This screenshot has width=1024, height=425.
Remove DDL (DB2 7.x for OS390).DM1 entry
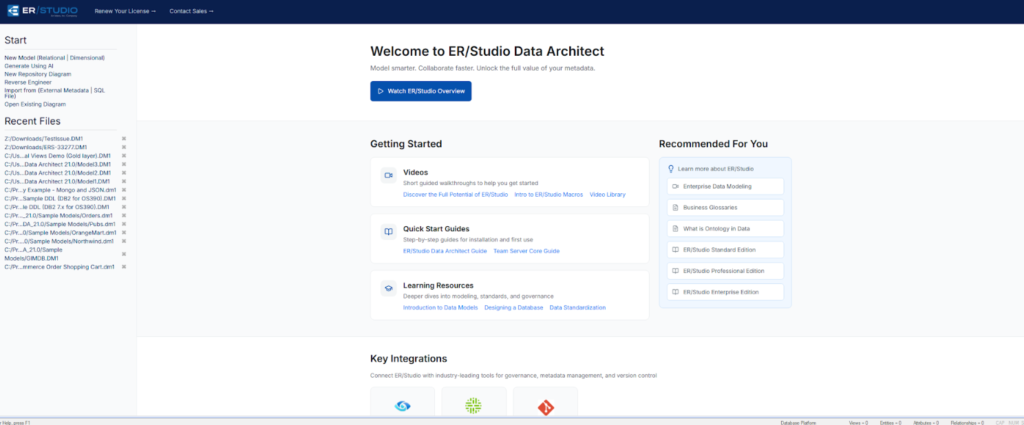123,207
